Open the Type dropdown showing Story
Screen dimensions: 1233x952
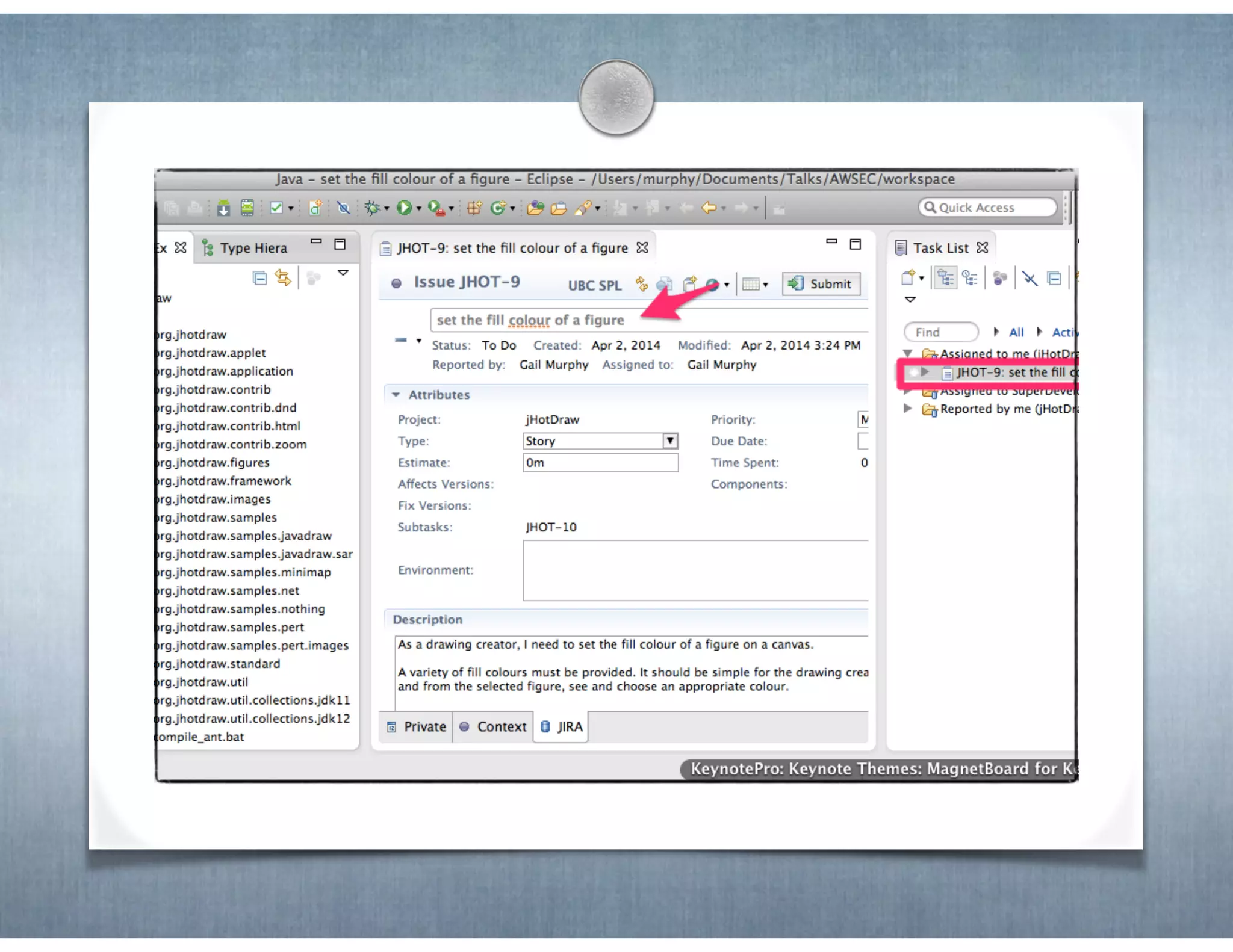pos(669,441)
